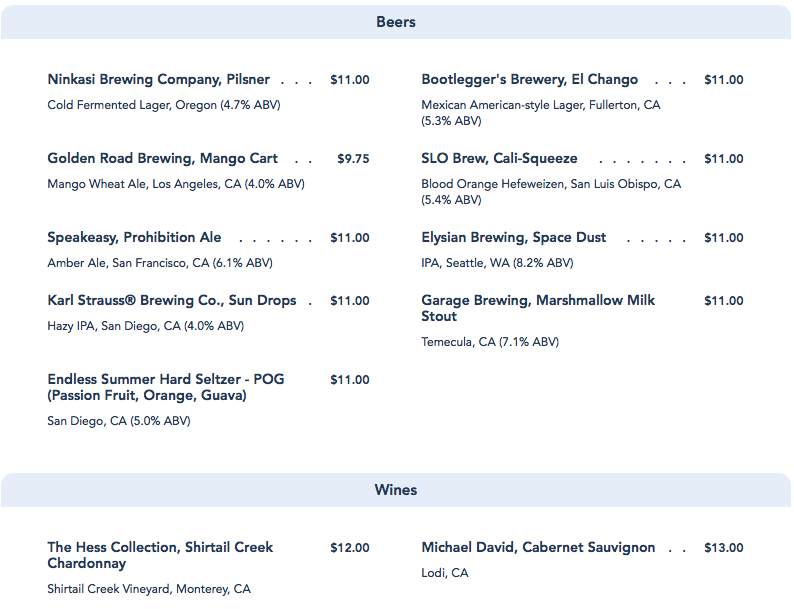Image resolution: width=794 pixels, height=609 pixels.
Task: Click the $9.75 Mango Cart price
Action: pyautogui.click(x=353, y=159)
